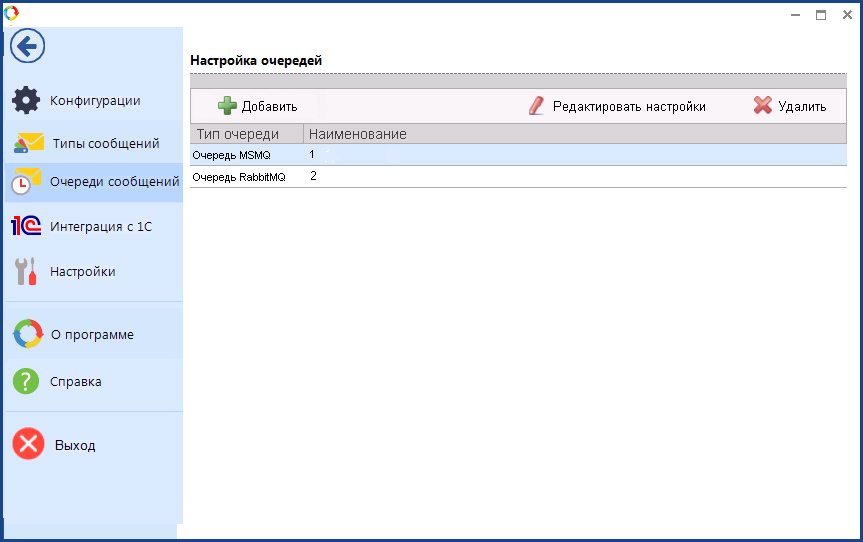Screen dimensions: 863x542
Task: Click the 1C logo icon
Action: click(x=26, y=226)
